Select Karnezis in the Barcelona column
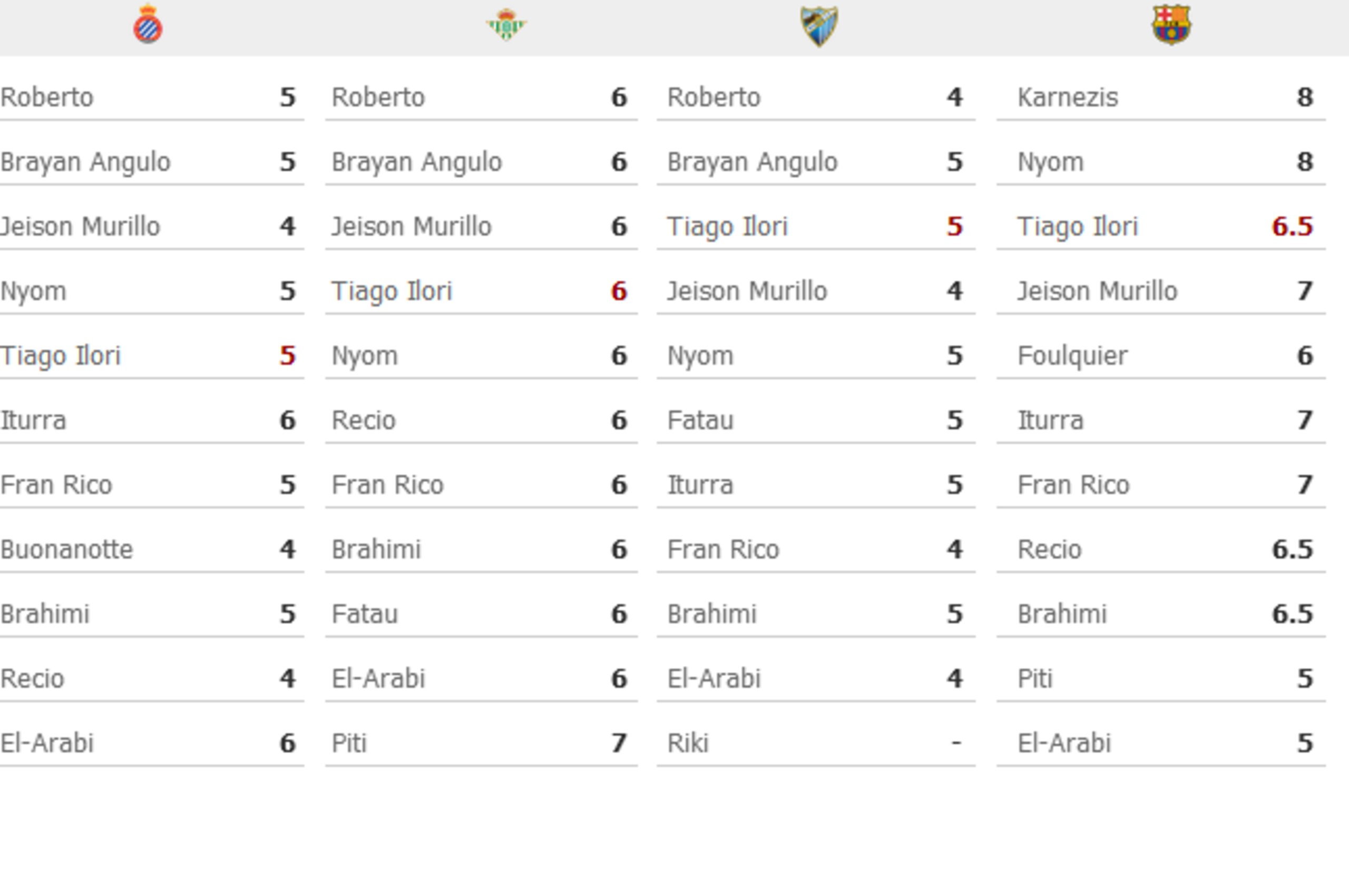This screenshot has height=896, width=1349. pos(1067,97)
